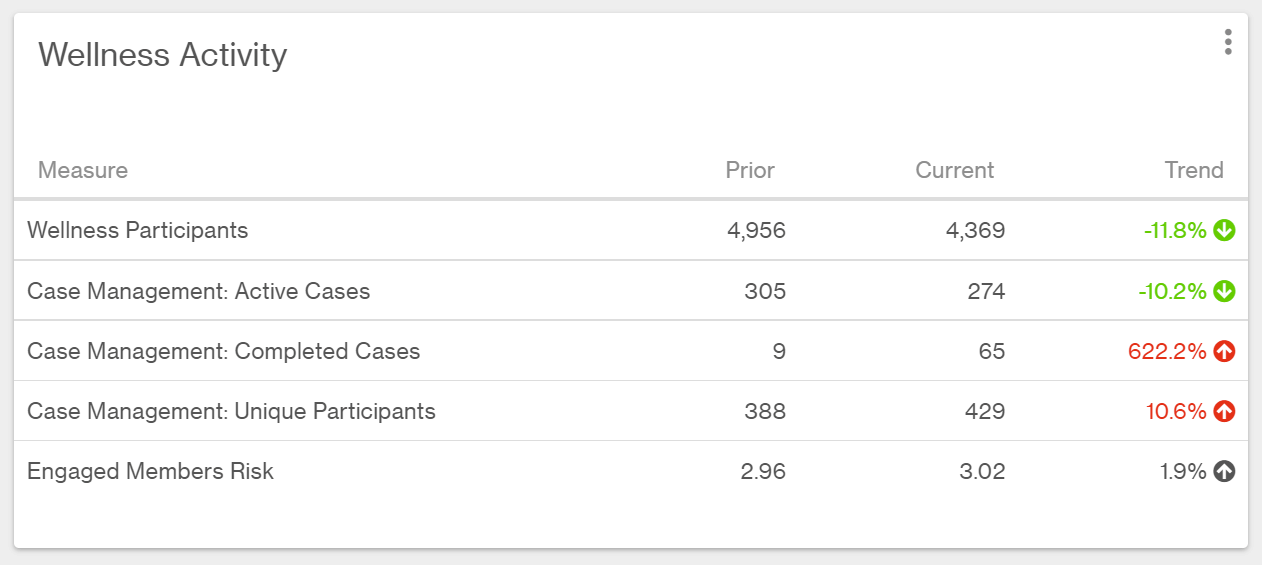Image resolution: width=1262 pixels, height=565 pixels.
Task: Click Engaged Members Risk gray up arrow
Action: (x=1224, y=472)
